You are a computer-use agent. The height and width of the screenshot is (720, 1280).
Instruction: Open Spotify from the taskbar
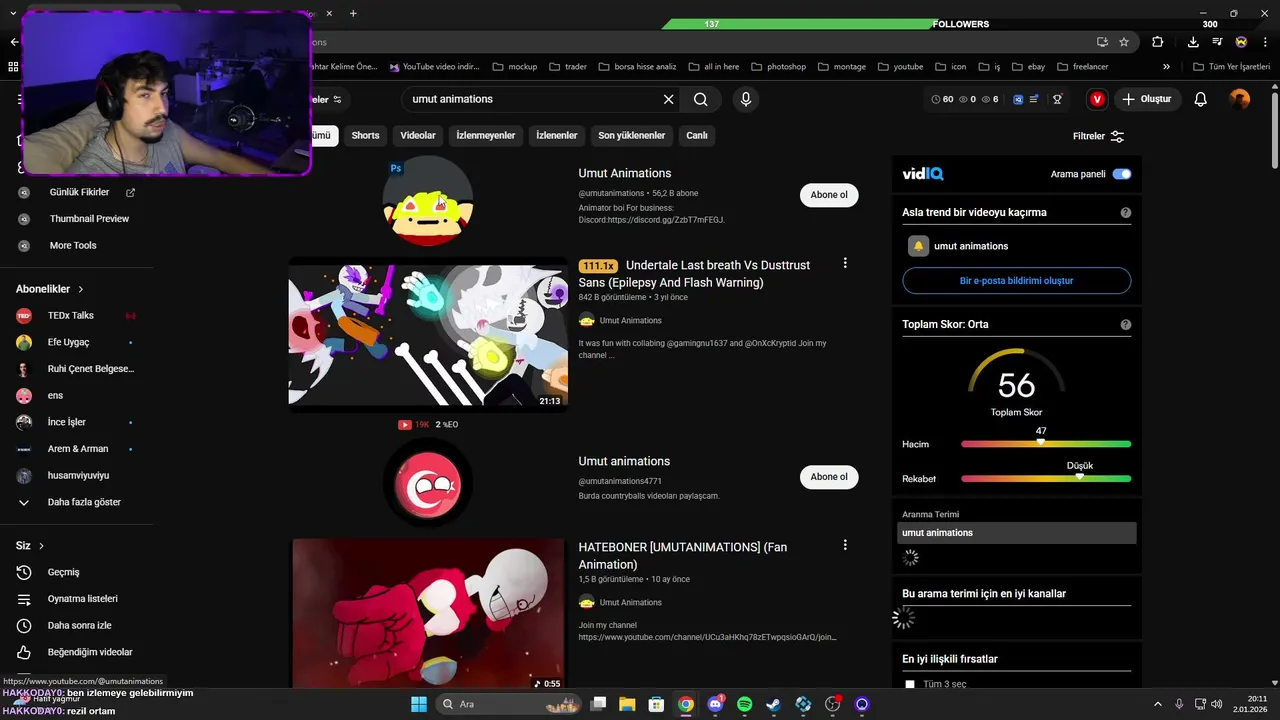[744, 704]
